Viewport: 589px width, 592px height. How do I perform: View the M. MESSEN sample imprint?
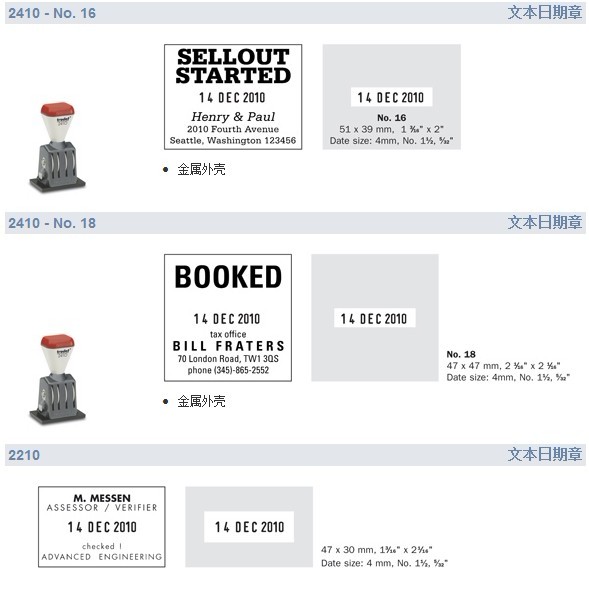pyautogui.click(x=102, y=527)
